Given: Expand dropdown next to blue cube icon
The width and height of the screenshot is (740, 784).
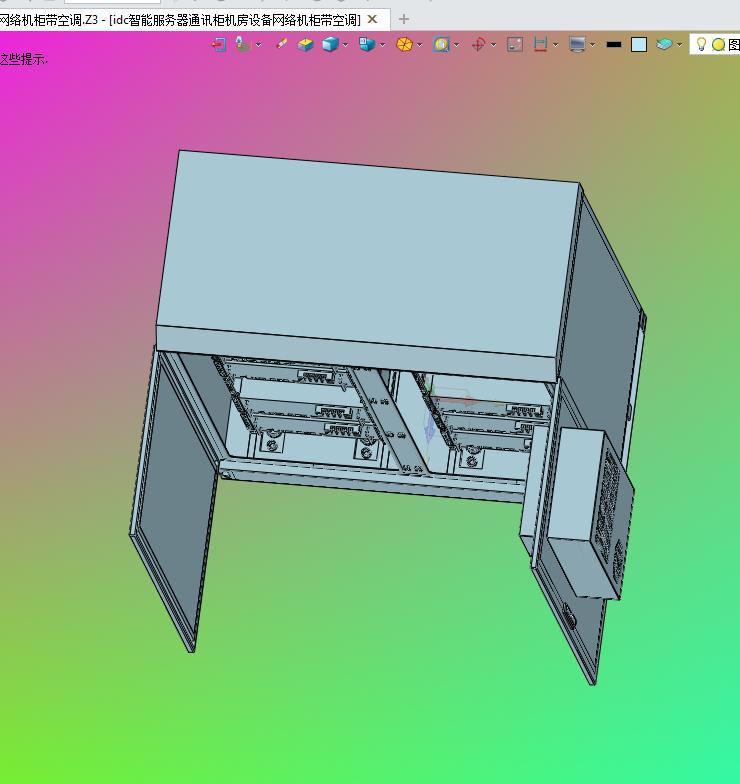Looking at the screenshot, I should 346,45.
